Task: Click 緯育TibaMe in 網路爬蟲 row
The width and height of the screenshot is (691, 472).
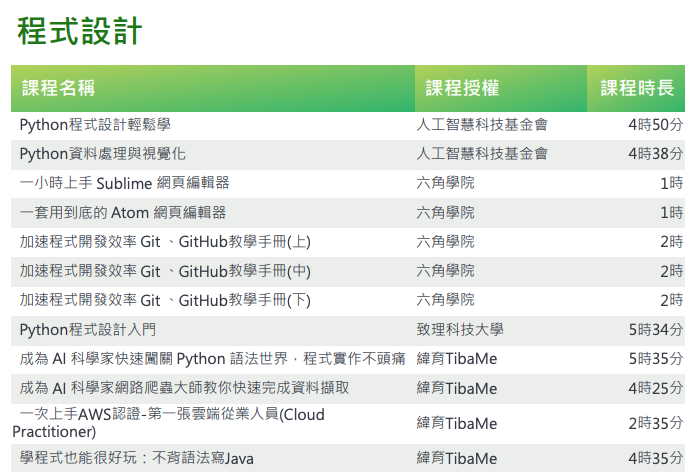Action: (x=457, y=388)
